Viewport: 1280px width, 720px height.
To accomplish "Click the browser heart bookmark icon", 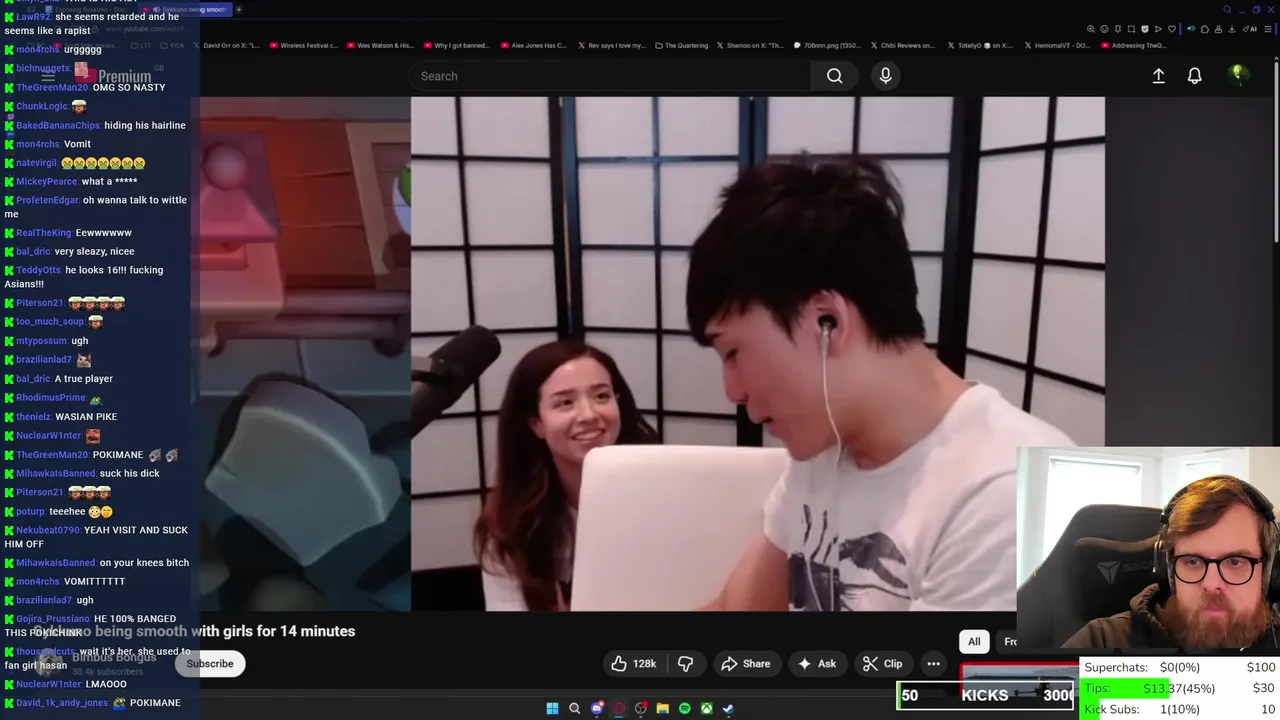I will (1172, 29).
